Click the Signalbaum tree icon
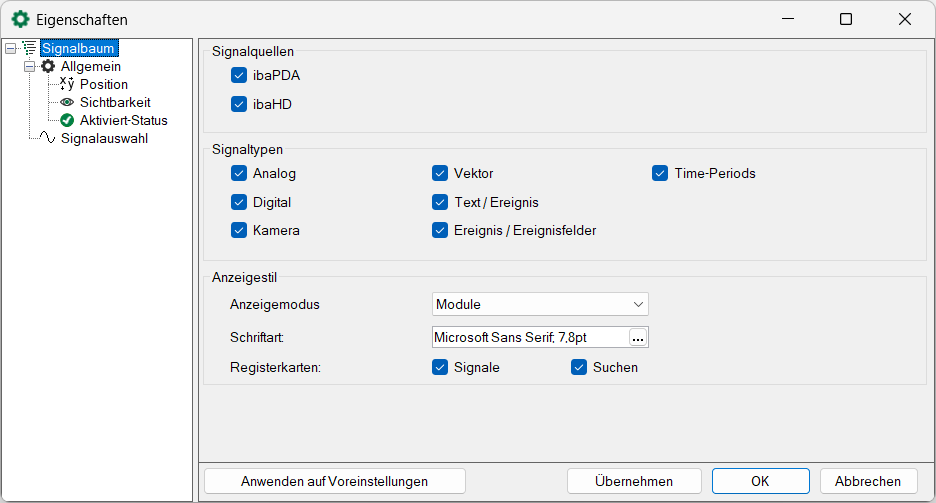The width and height of the screenshot is (936, 503). (x=29, y=48)
